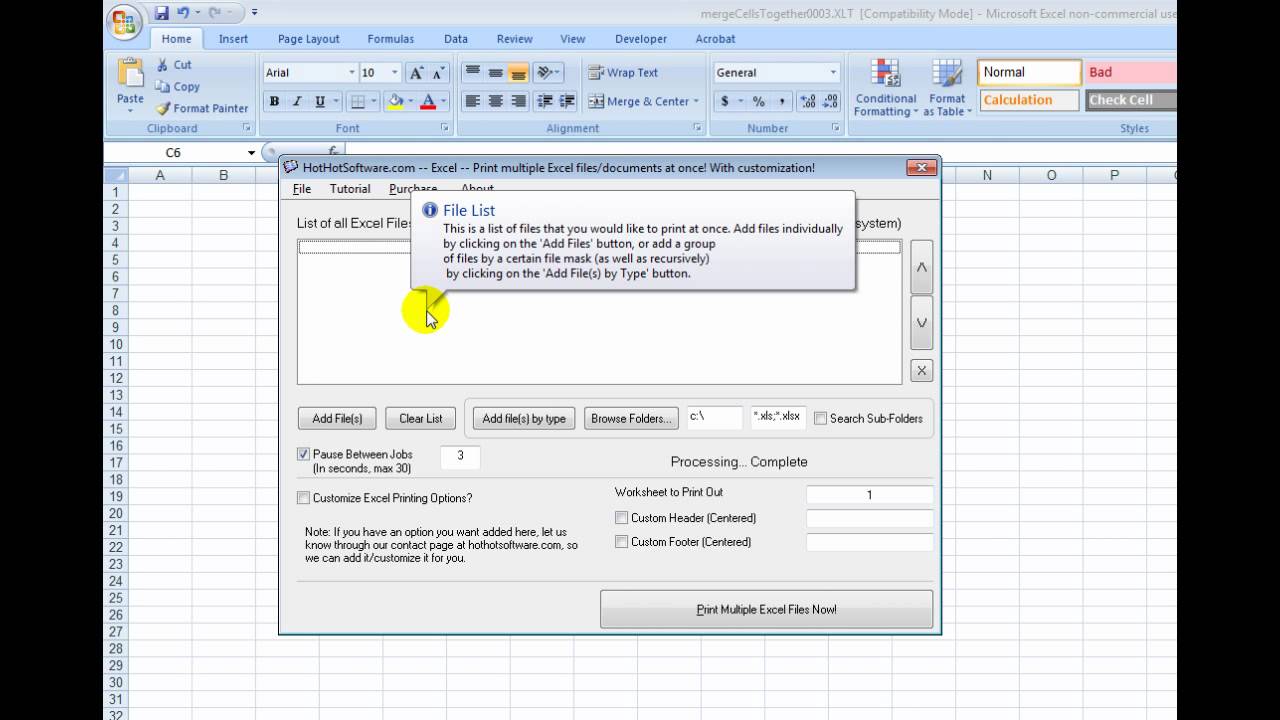This screenshot has height=720, width=1280.
Task: Click the Orientation text-angle icon
Action: point(545,73)
